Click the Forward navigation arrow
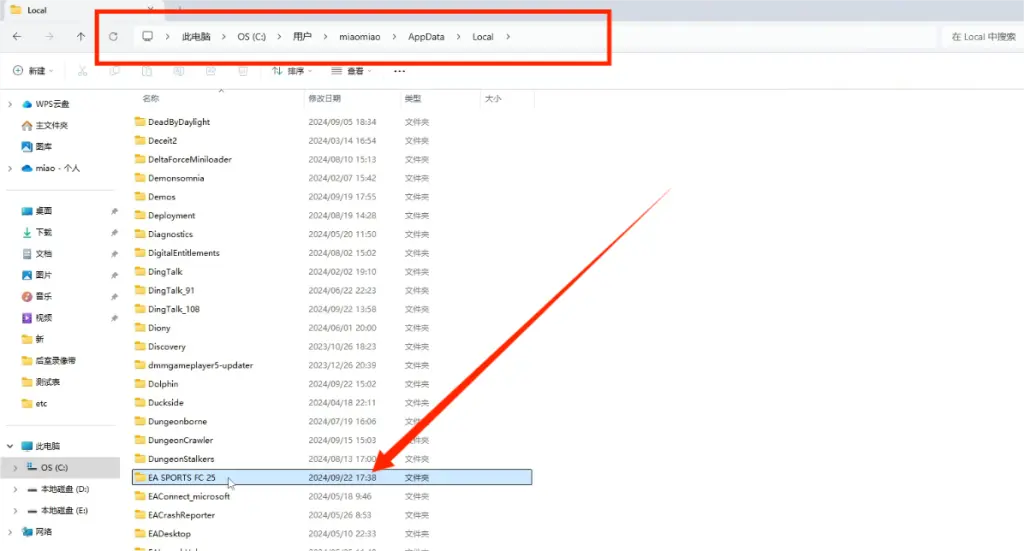 pos(50,37)
